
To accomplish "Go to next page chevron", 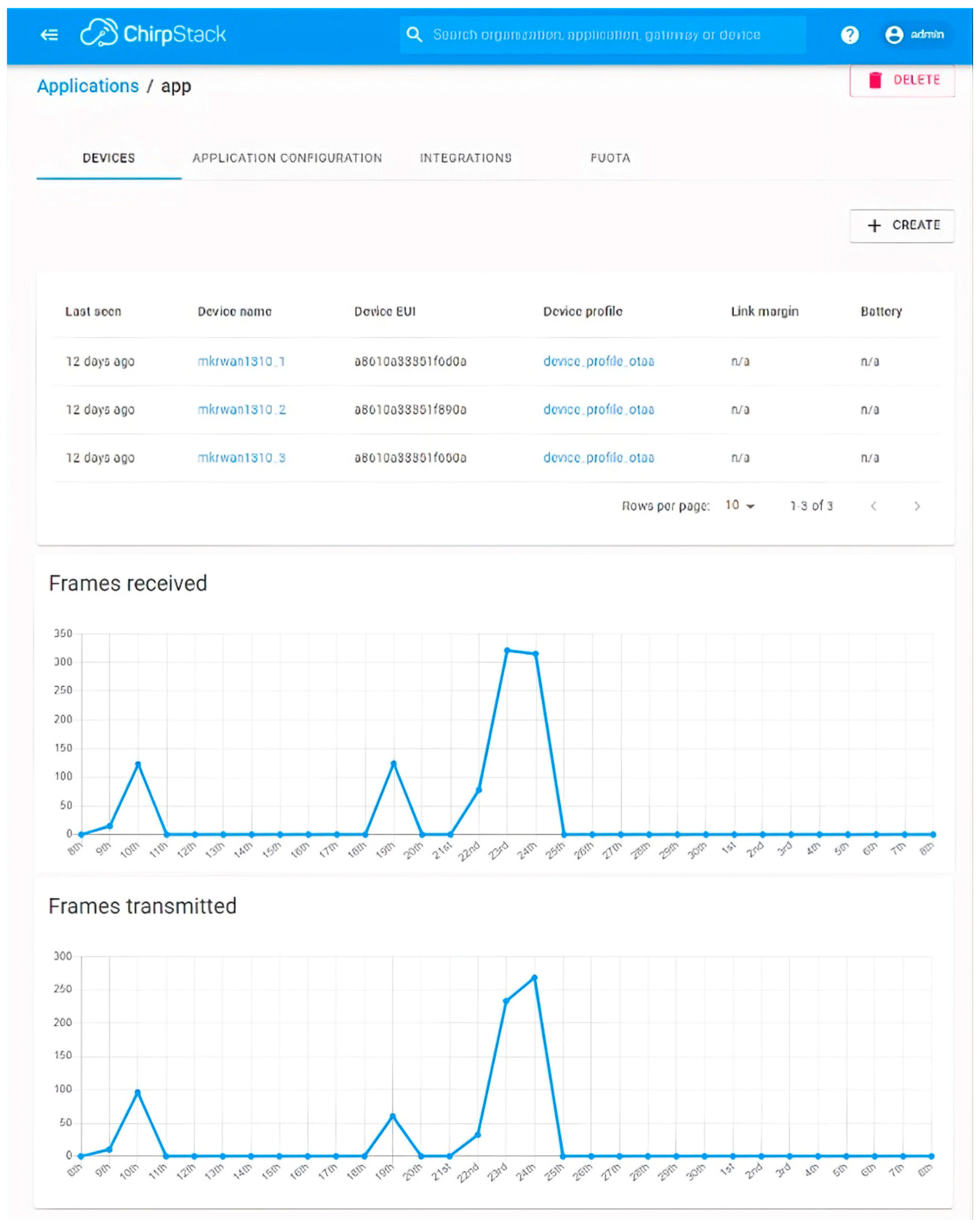I will [x=916, y=506].
